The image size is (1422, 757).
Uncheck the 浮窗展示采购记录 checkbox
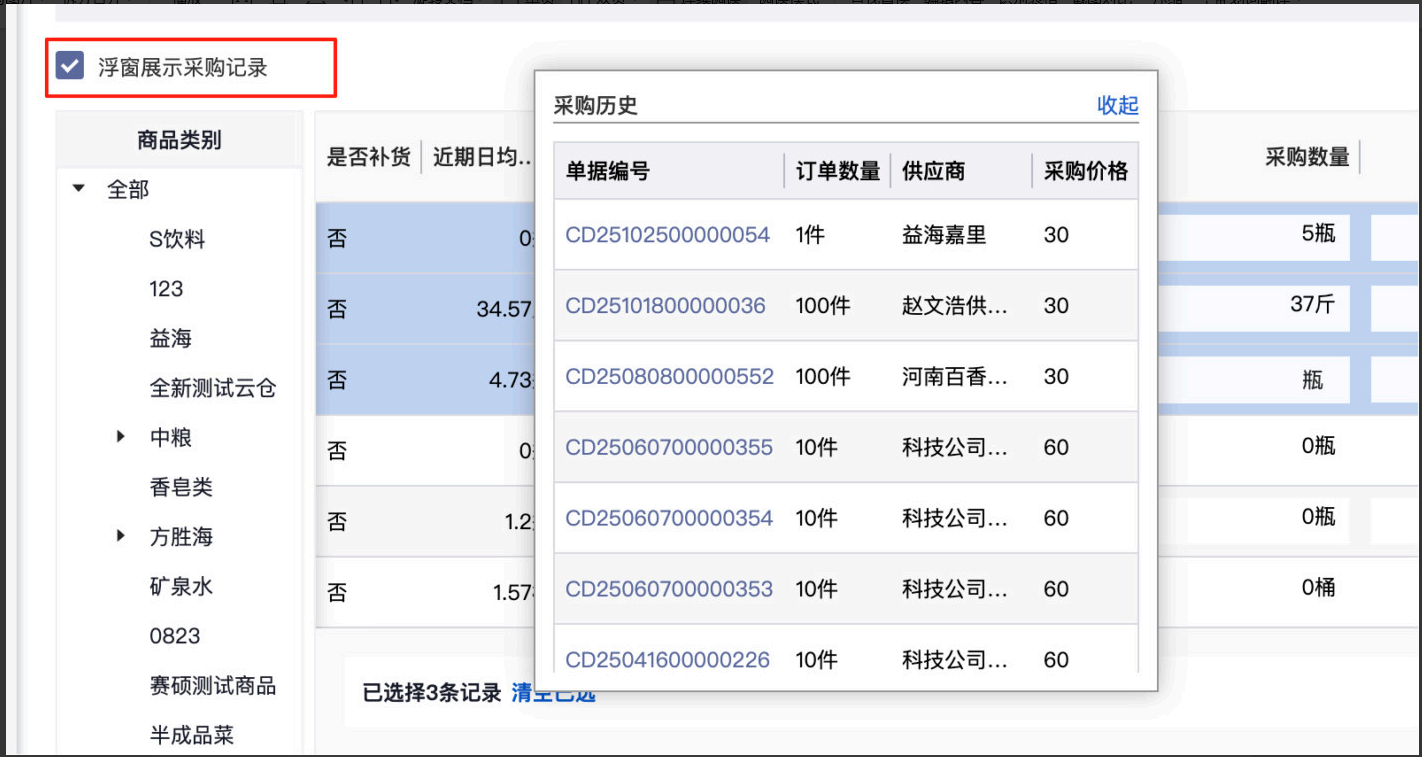69,67
